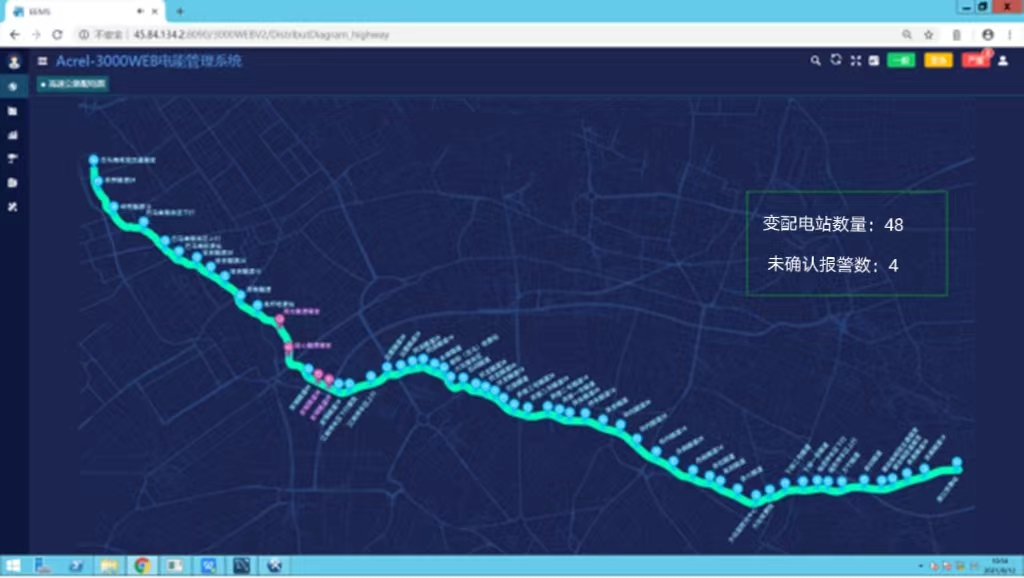Click the topmost pink alarm station node
Image resolution: width=1024 pixels, height=578 pixels.
[280, 319]
